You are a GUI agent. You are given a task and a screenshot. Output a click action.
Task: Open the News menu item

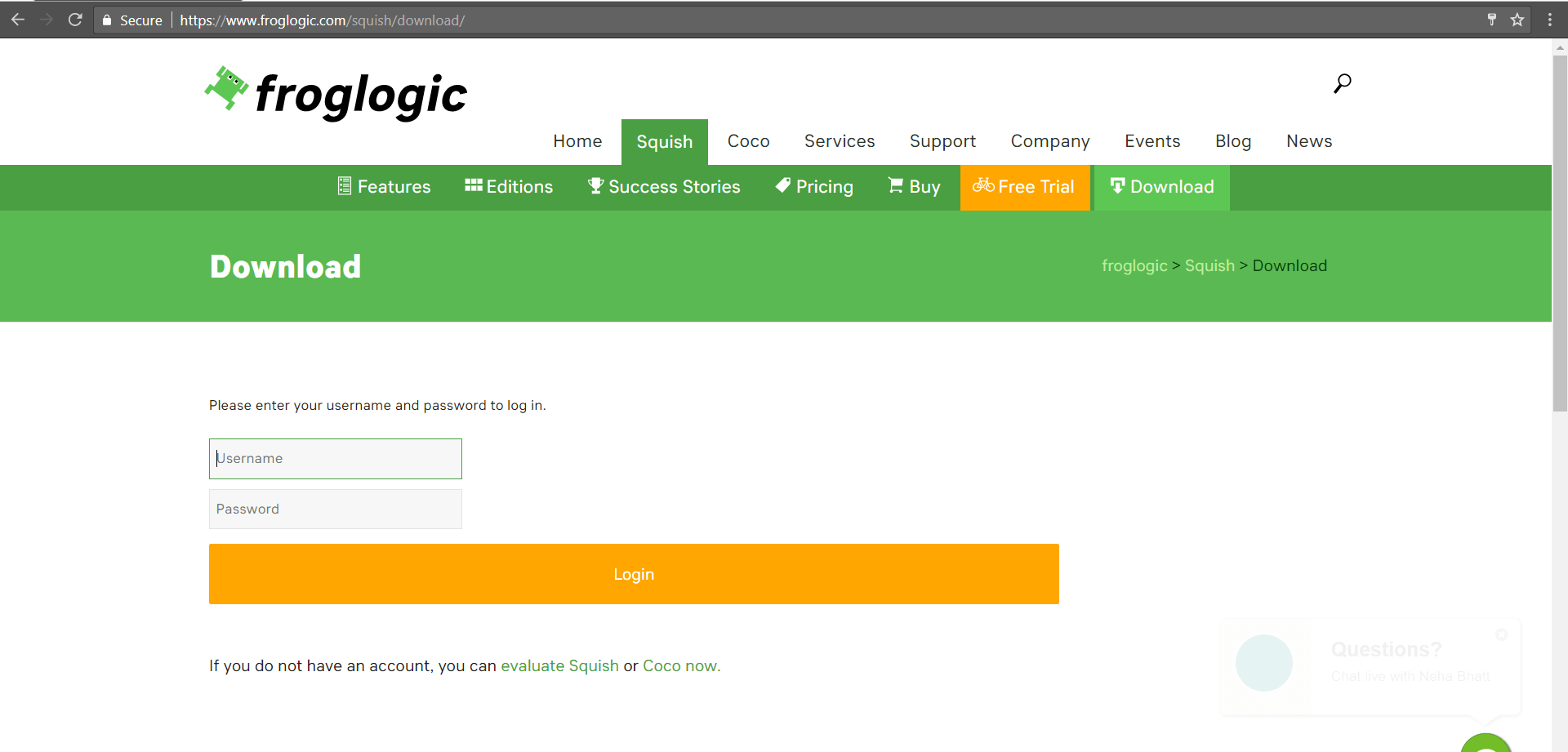tap(1309, 141)
